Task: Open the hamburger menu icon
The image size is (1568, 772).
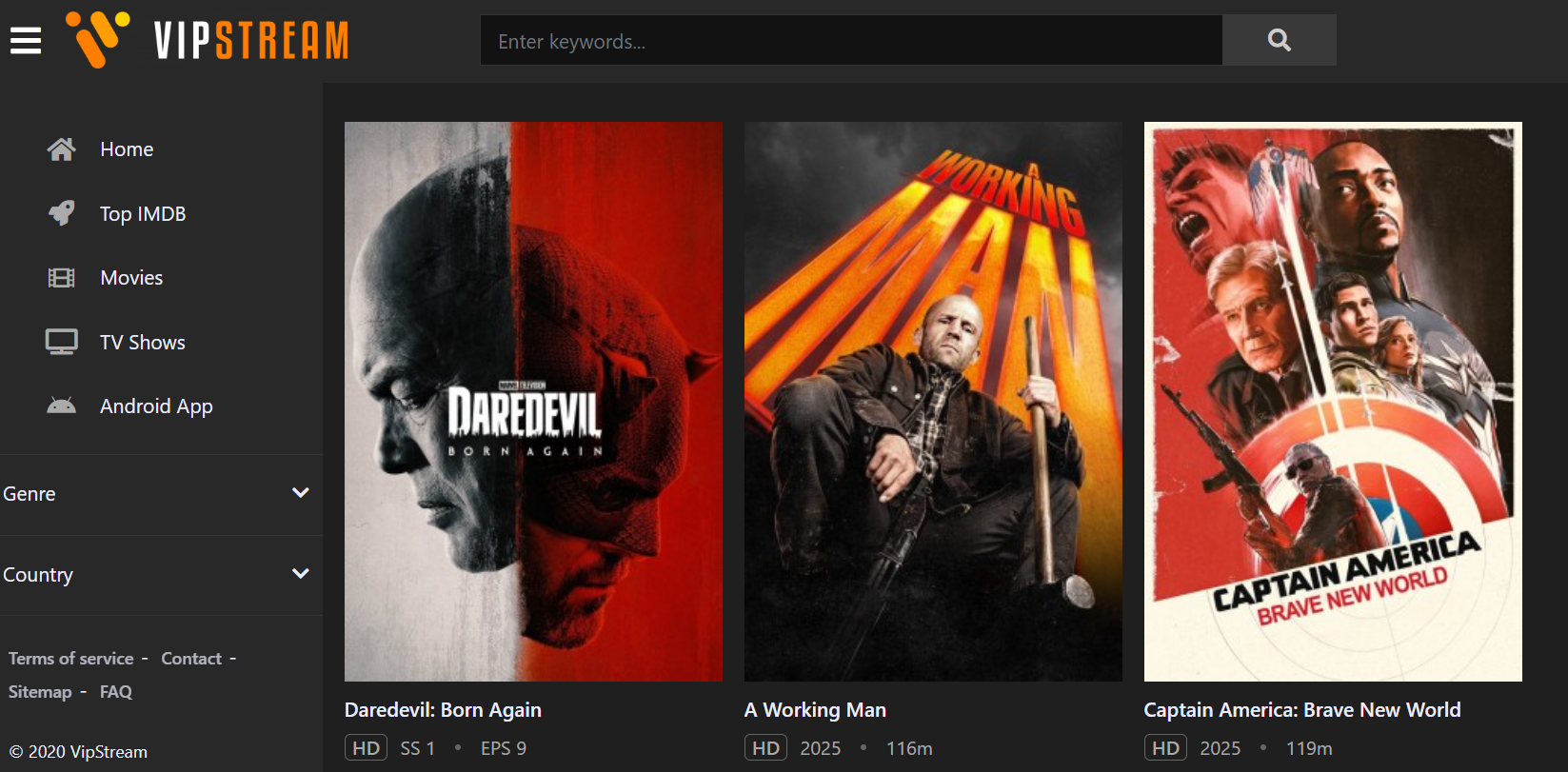Action: point(26,41)
